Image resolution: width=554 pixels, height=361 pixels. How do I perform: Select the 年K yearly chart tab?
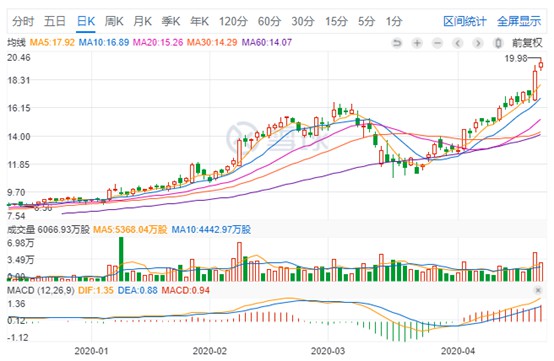tap(200, 21)
